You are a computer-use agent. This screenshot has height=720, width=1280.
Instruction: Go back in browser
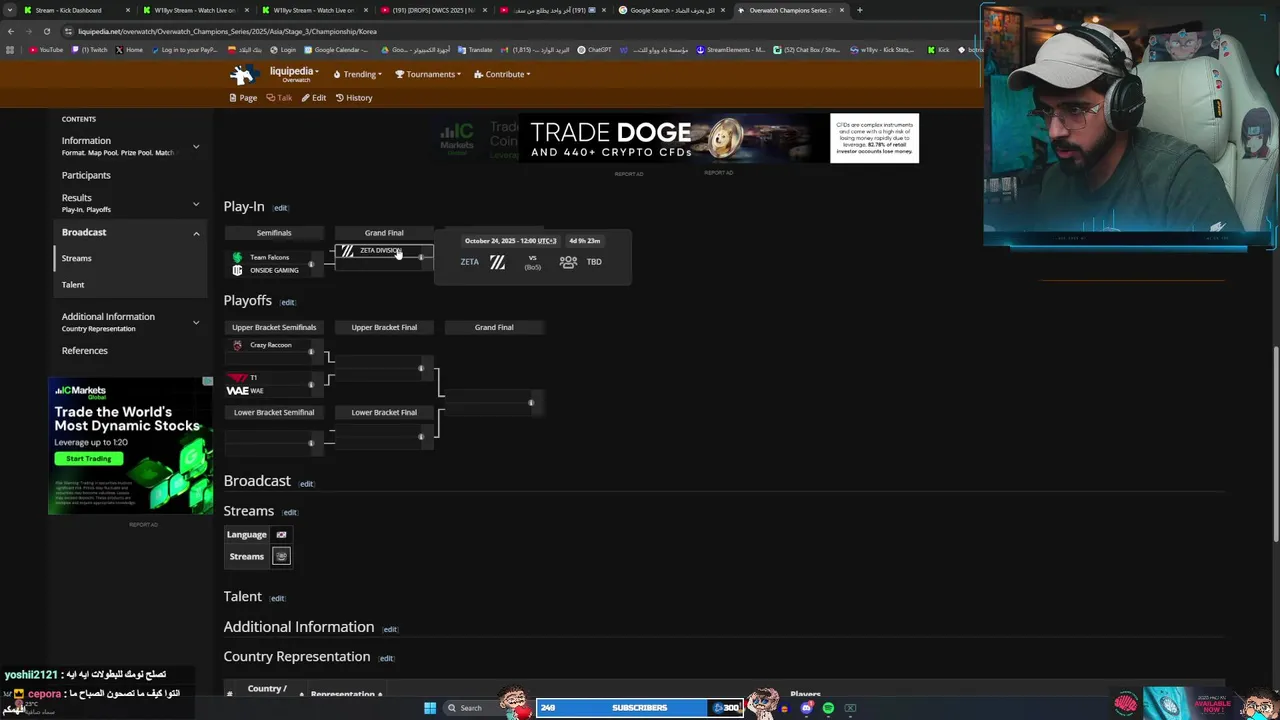click(10, 31)
